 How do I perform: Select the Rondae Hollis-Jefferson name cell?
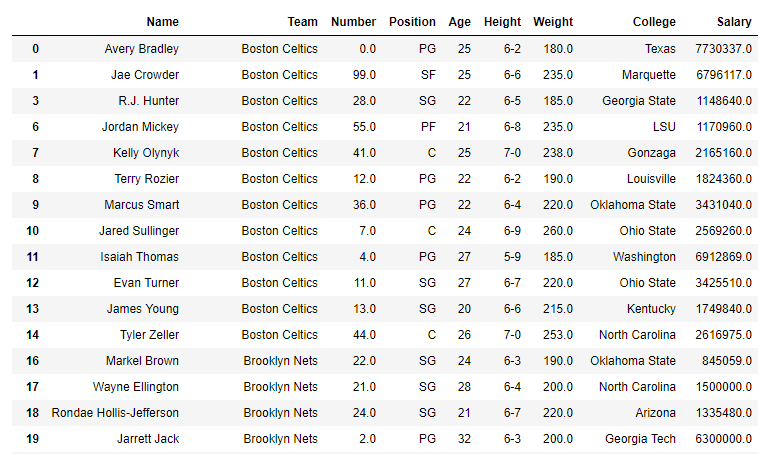115,413
